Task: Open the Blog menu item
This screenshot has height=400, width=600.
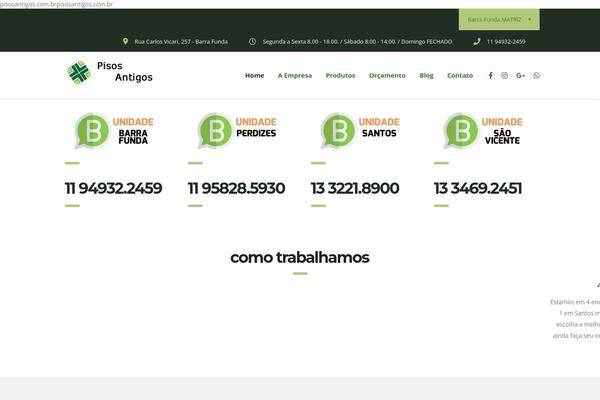Action: click(x=426, y=75)
